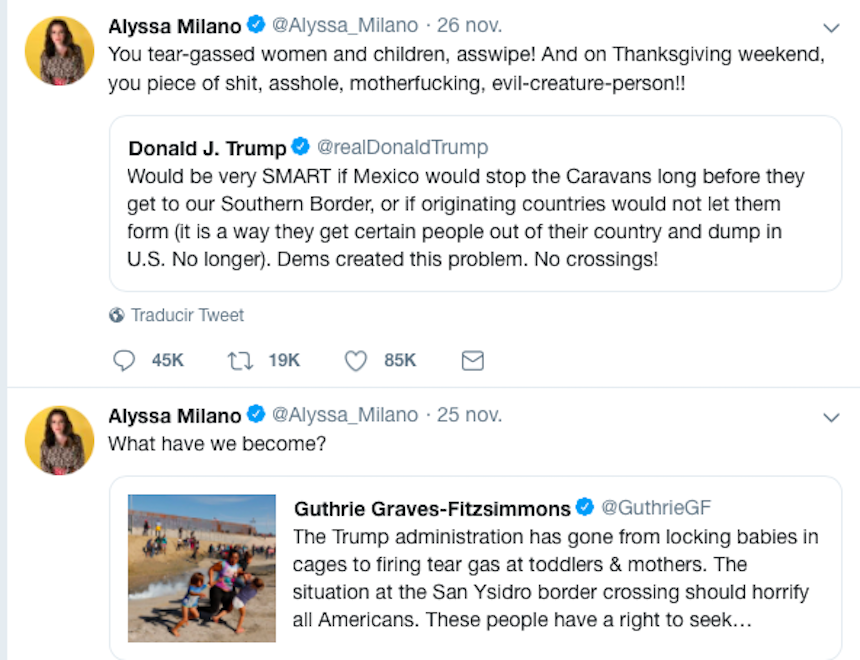Click reply icon on tear-gassed tweet
Image resolution: width=860 pixels, height=660 pixels.
click(x=124, y=360)
